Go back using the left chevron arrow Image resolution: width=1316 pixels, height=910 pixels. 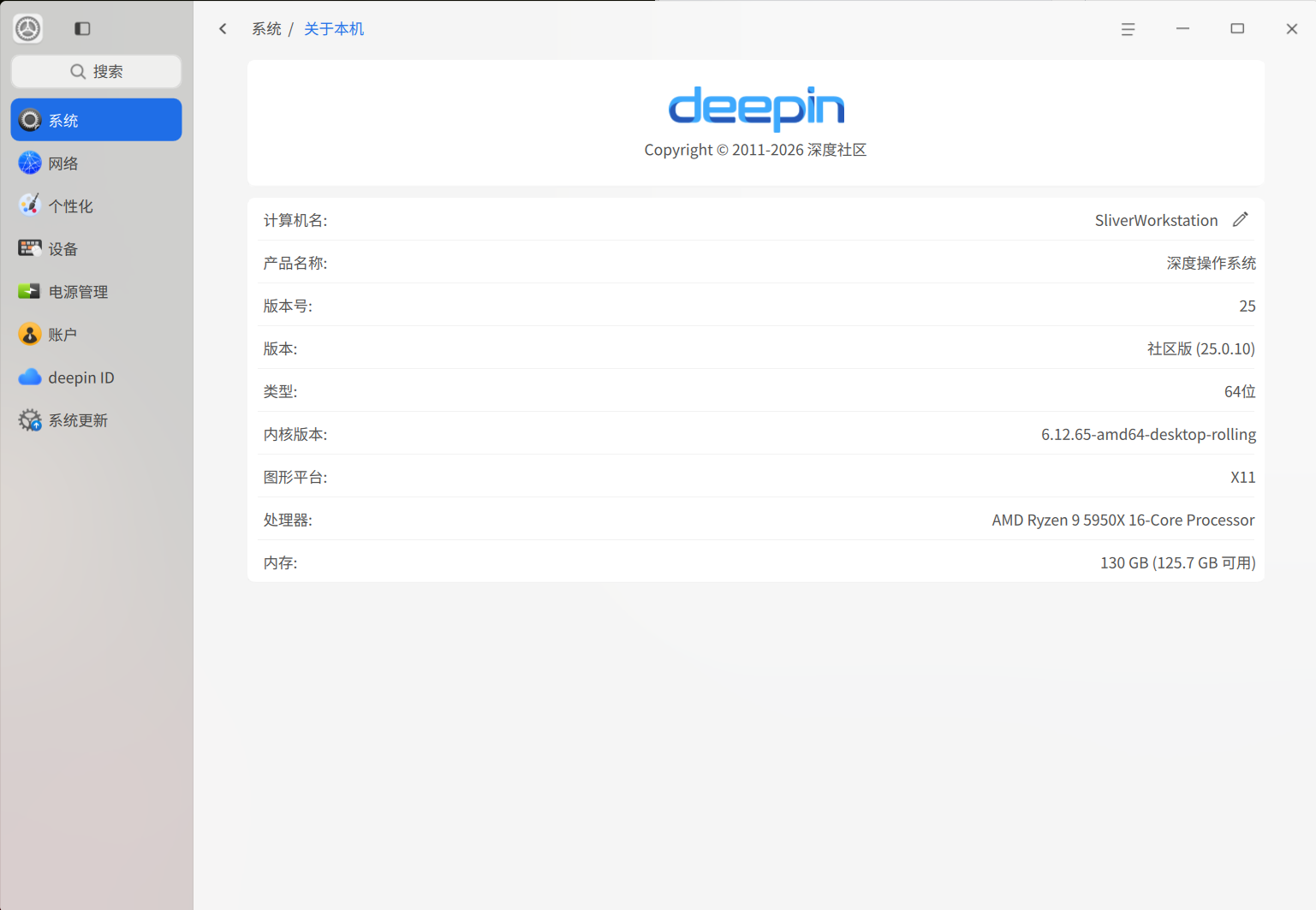pos(222,28)
